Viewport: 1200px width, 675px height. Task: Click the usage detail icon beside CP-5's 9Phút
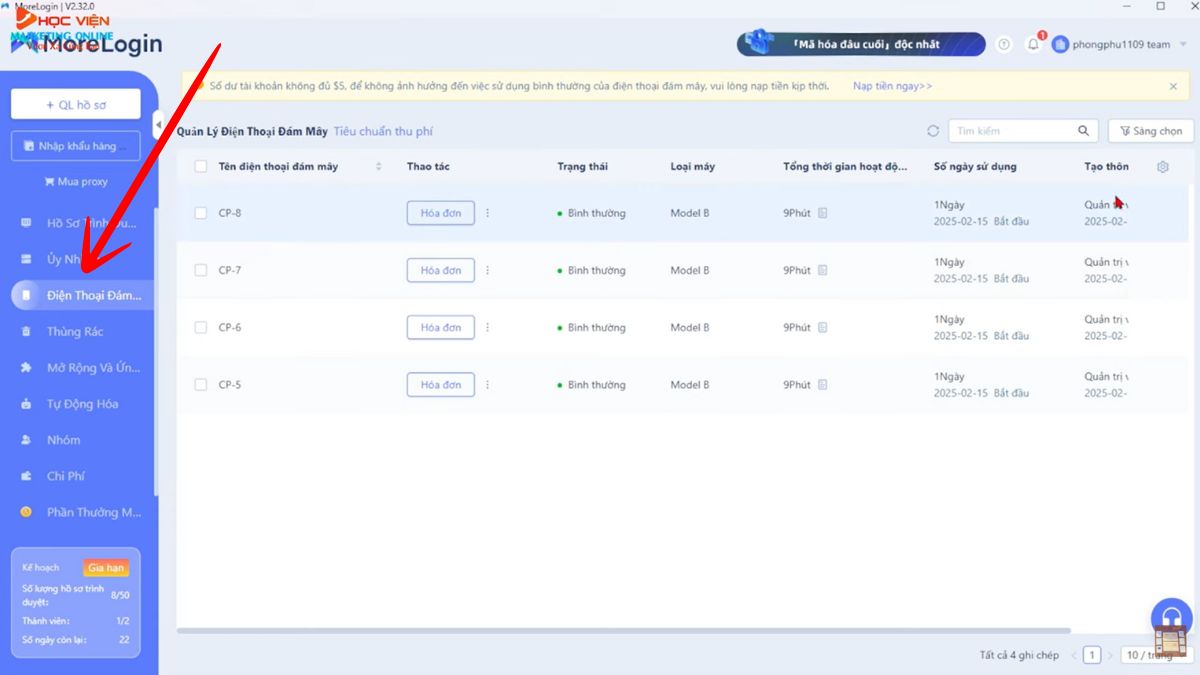pos(823,385)
